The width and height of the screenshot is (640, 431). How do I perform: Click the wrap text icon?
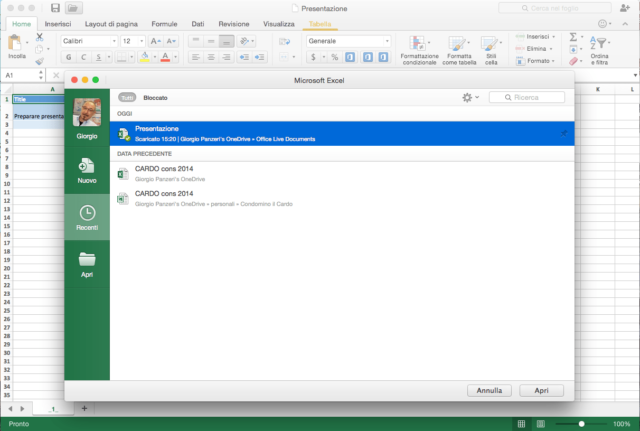(284, 42)
